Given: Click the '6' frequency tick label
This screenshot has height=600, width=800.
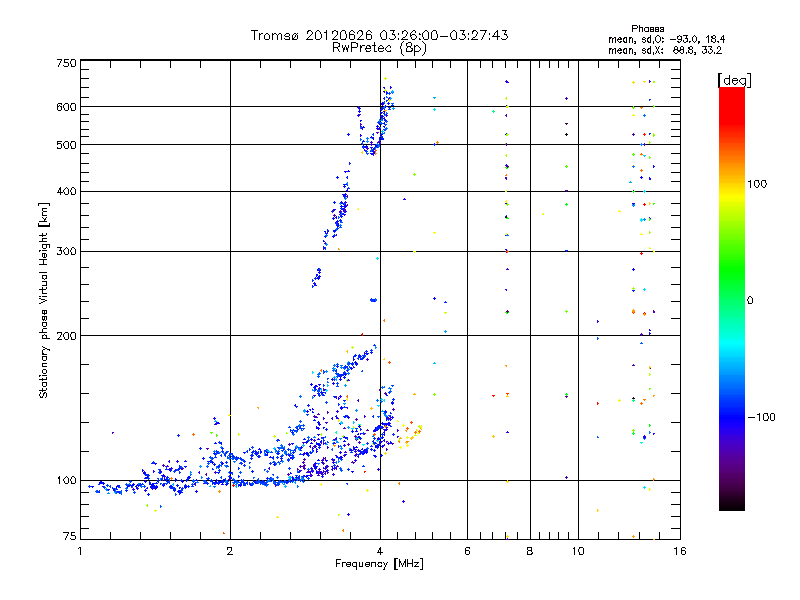Looking at the screenshot, I should (x=467, y=551).
